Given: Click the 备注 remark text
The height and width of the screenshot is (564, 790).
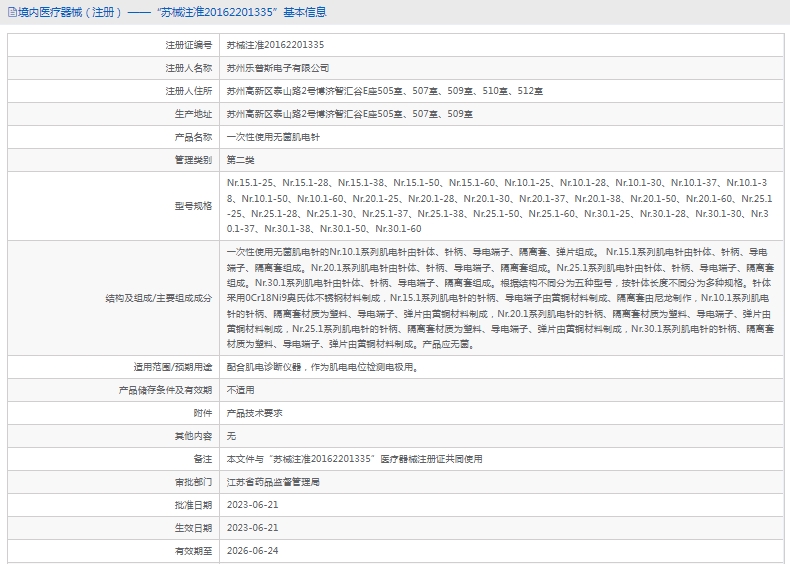Looking at the screenshot, I should [x=354, y=459].
